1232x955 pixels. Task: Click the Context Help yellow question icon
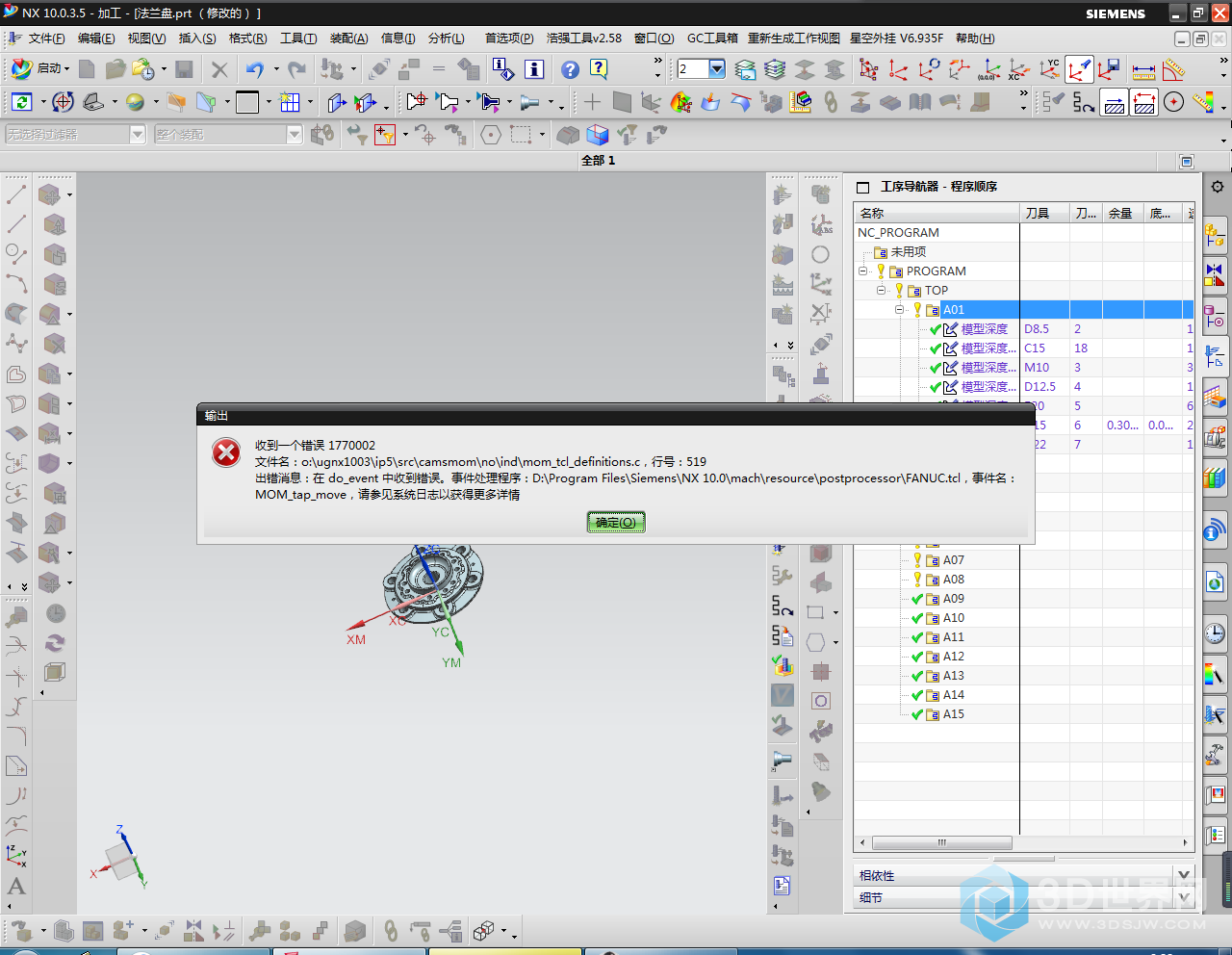point(599,69)
